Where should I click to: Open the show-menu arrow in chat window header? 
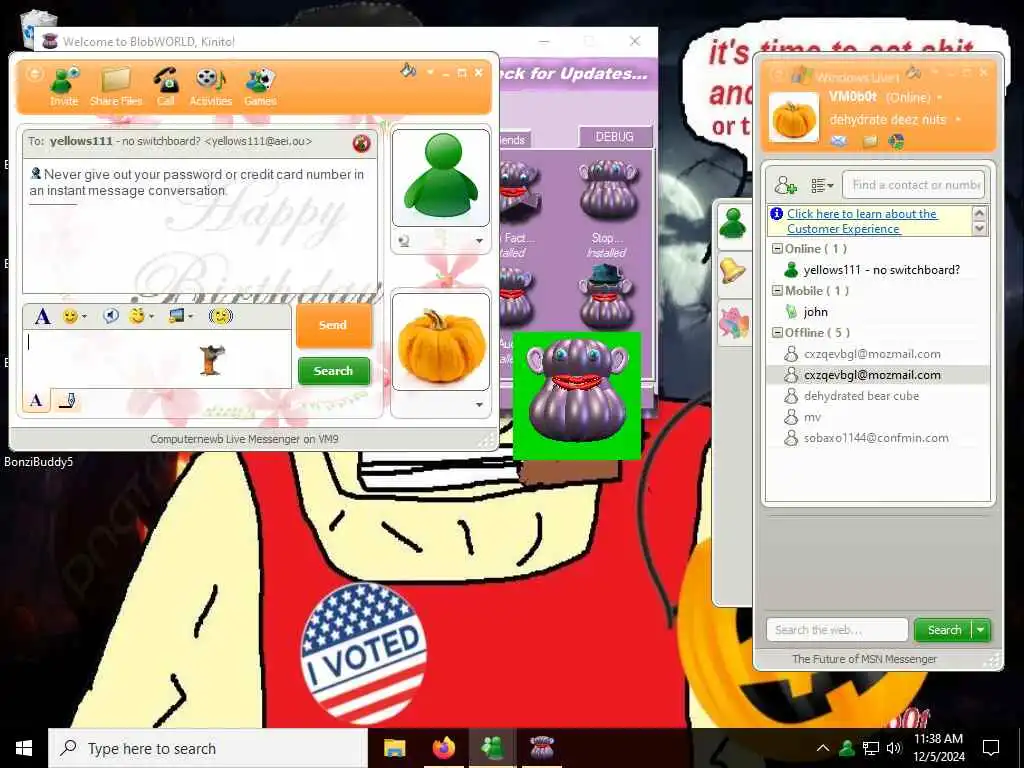pyautogui.click(x=430, y=72)
